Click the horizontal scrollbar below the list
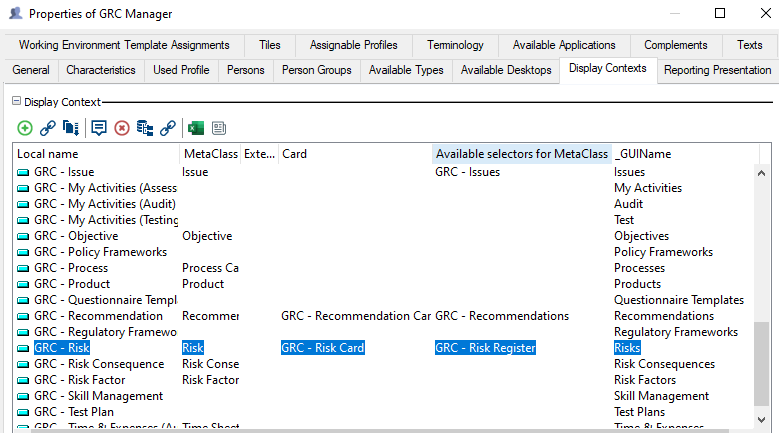This screenshot has height=433, width=779. (380, 431)
